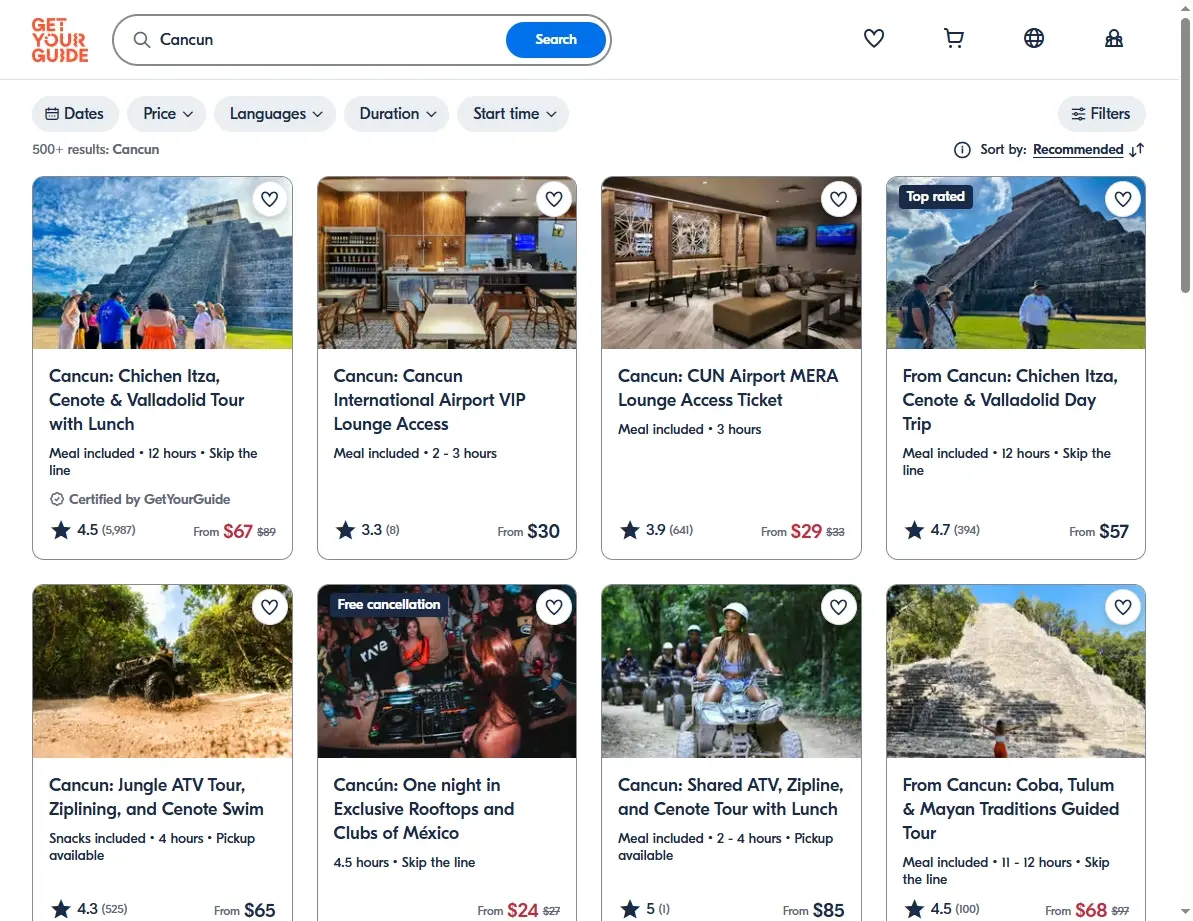Image resolution: width=1193 pixels, height=921 pixels.
Task: Save Shared ATV, Zipline tour to wishlist
Action: click(838, 607)
